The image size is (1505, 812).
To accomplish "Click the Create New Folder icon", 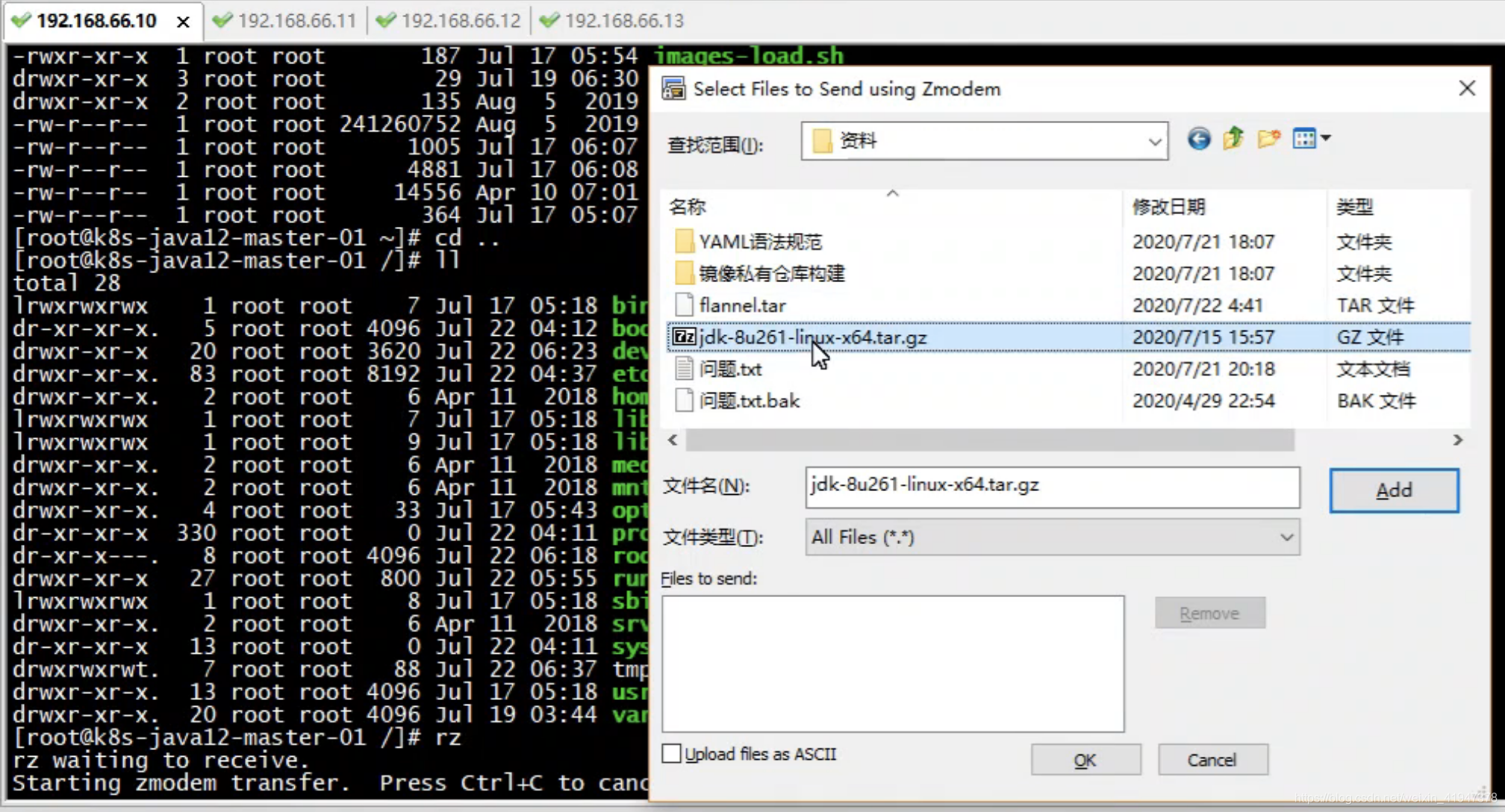I will tap(1268, 139).
